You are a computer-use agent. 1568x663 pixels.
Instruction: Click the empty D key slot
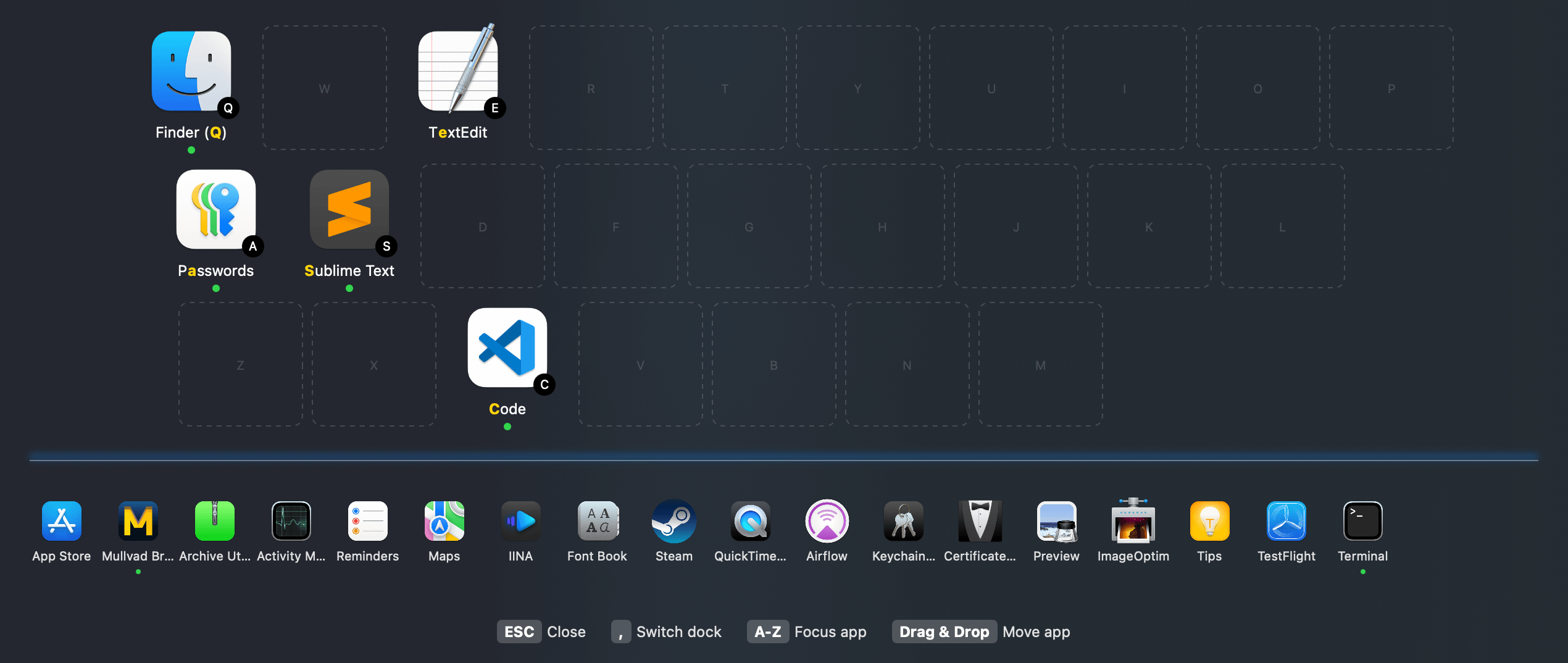point(483,227)
